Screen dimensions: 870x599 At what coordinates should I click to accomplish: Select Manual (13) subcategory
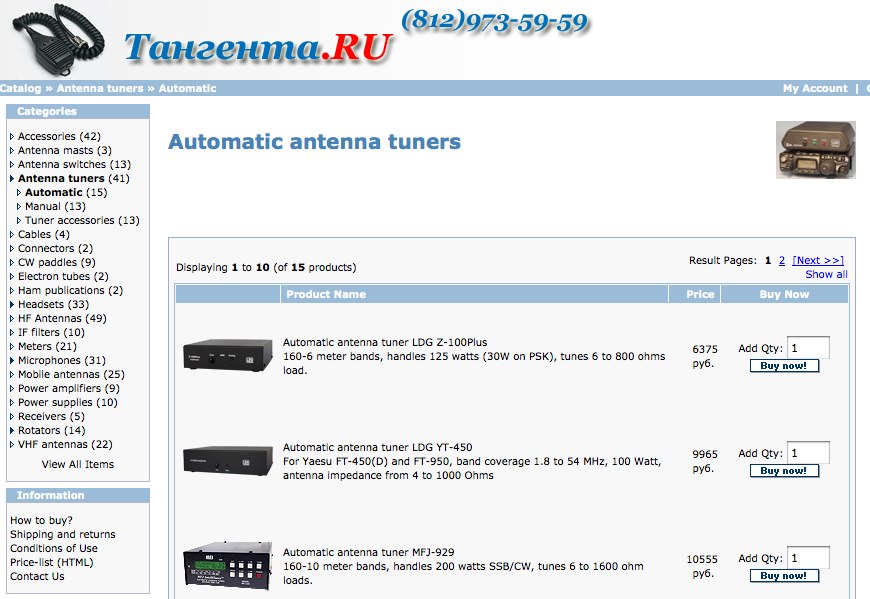[x=55, y=206]
